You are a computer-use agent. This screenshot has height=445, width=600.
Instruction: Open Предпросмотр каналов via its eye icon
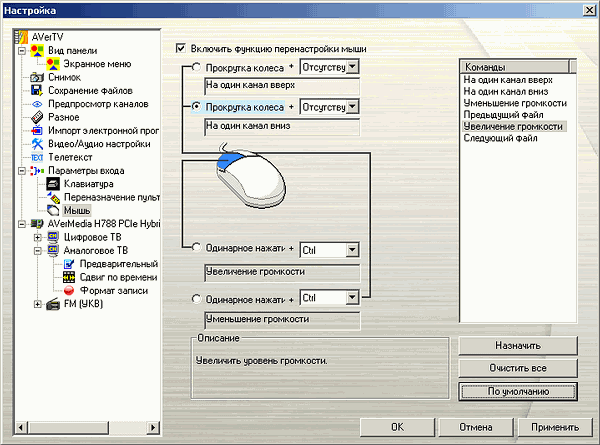tap(37, 104)
